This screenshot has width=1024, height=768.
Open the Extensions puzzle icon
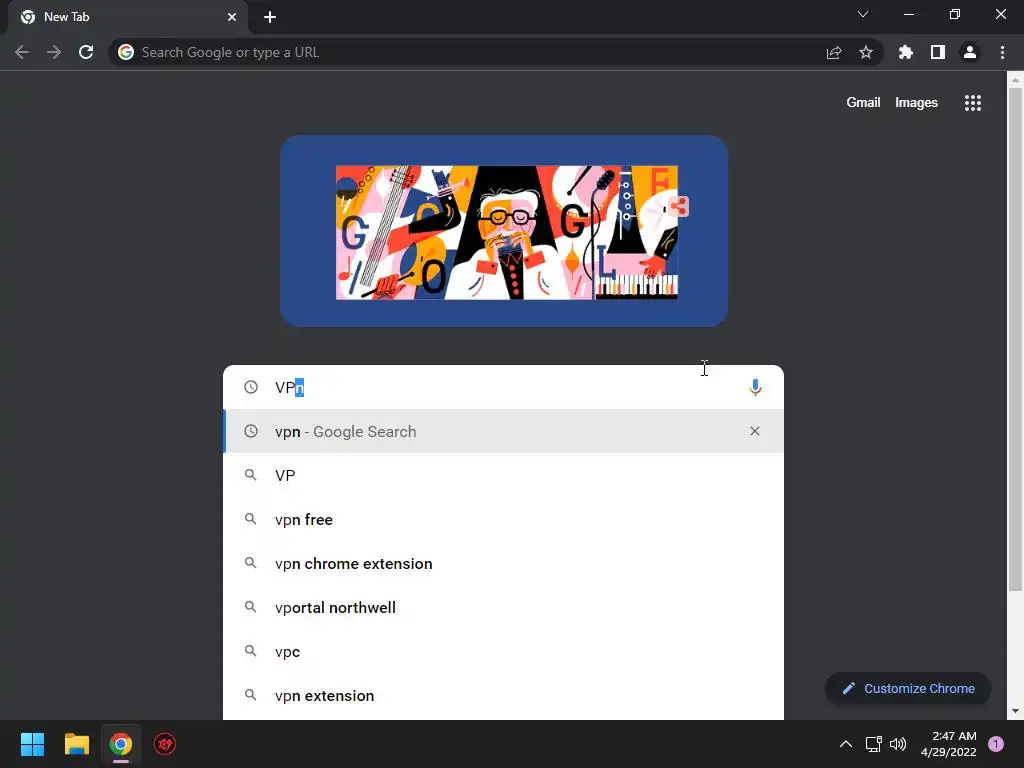click(x=906, y=52)
